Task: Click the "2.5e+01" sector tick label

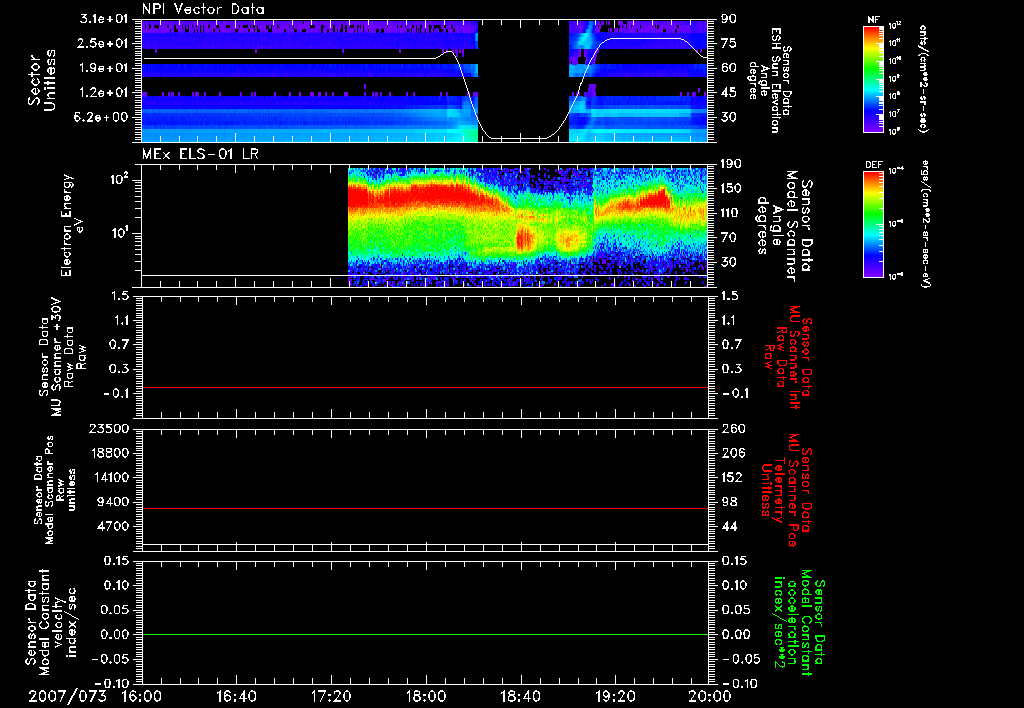Action: 104,43
